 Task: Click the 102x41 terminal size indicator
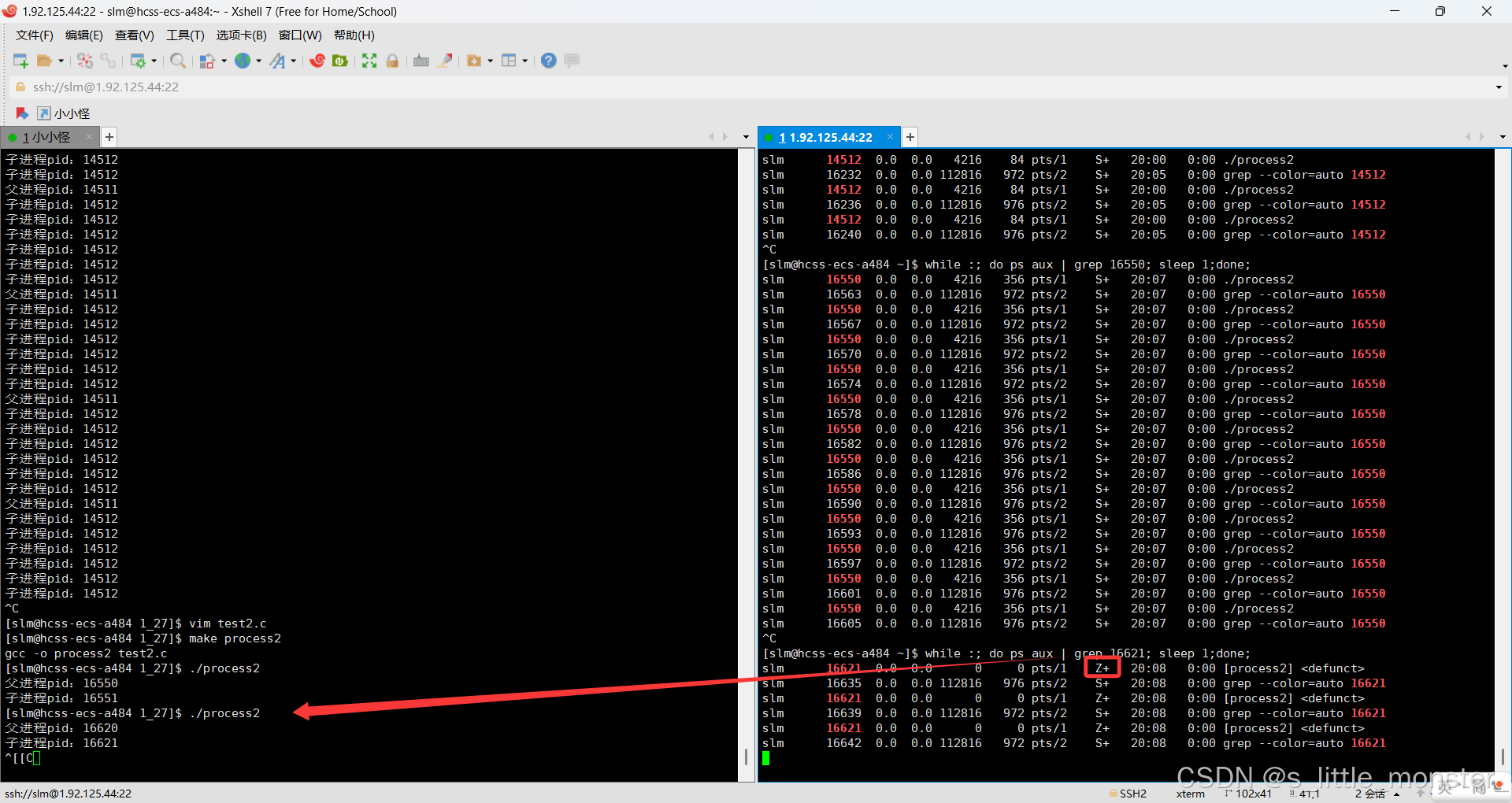coord(1249,794)
